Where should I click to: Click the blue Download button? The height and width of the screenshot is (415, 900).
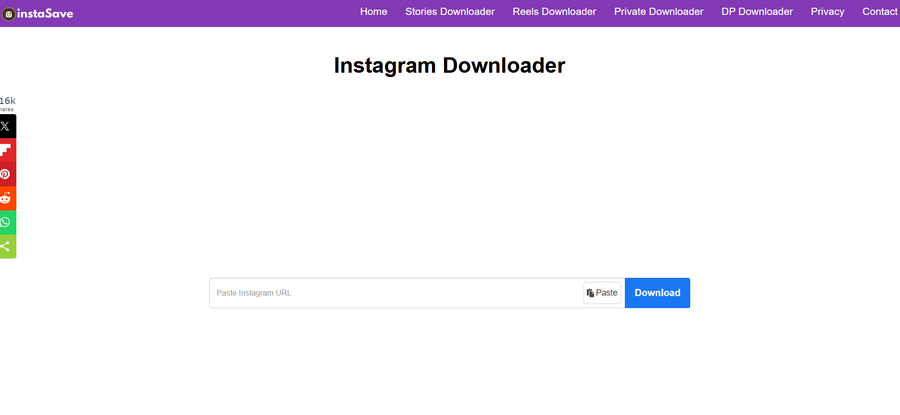click(x=657, y=293)
